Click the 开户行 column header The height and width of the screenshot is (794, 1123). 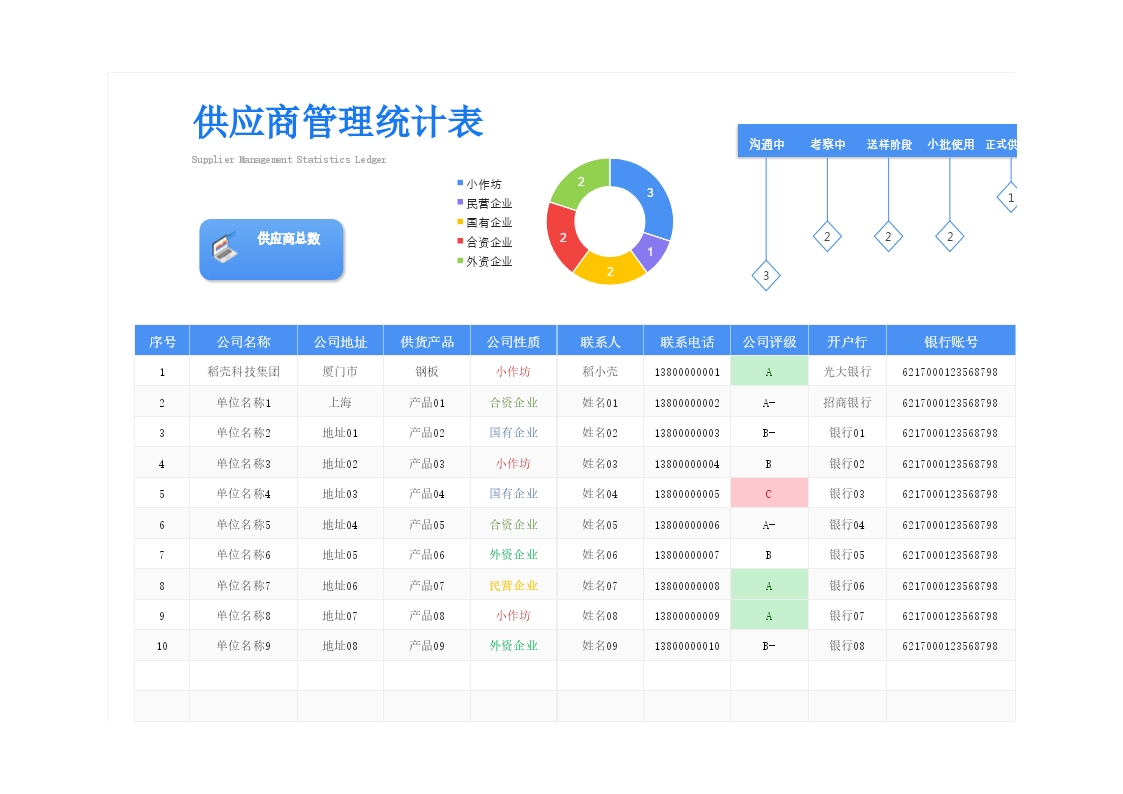pyautogui.click(x=847, y=341)
